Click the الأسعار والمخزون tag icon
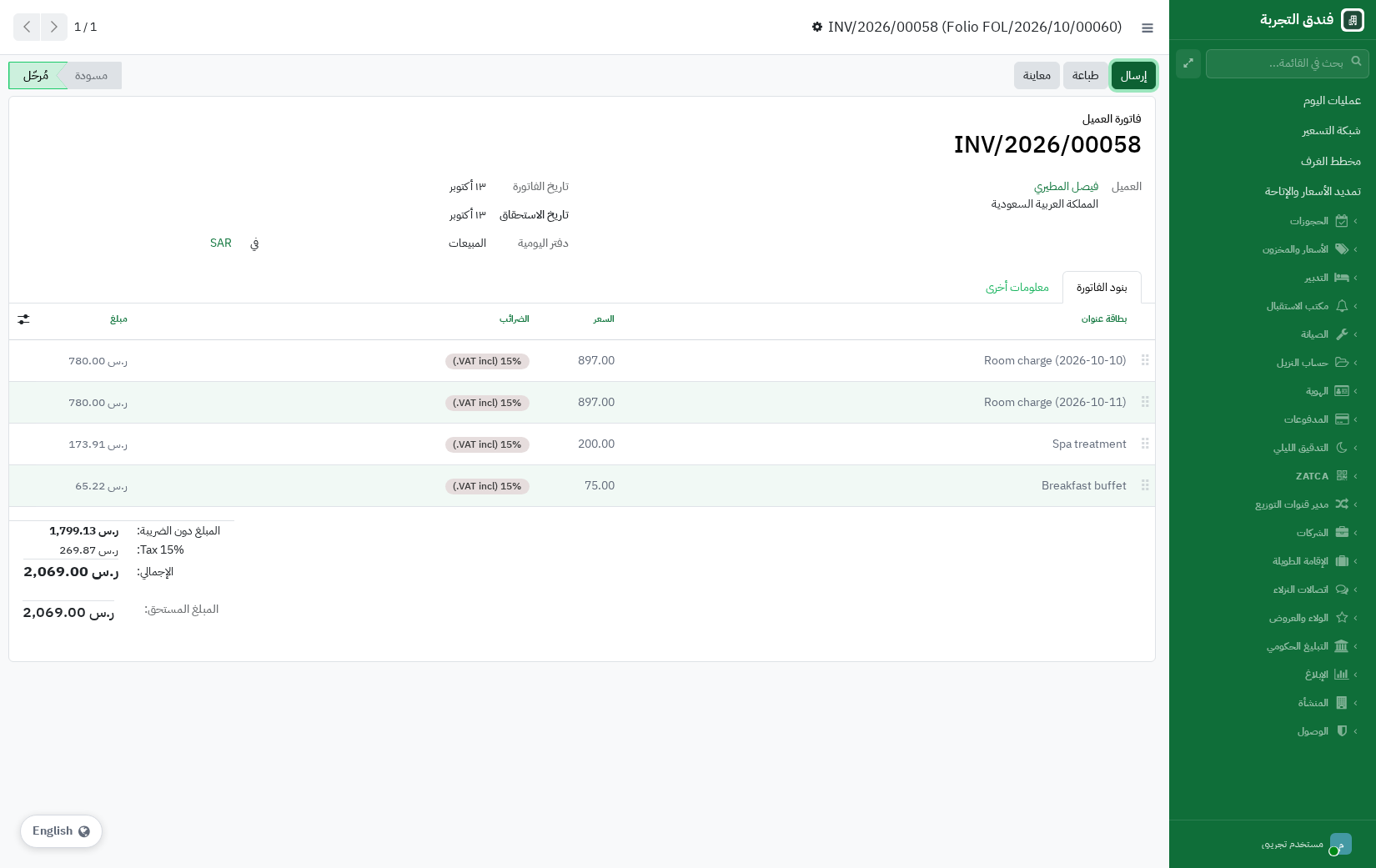Screen dimensions: 1376x868 (1342, 249)
